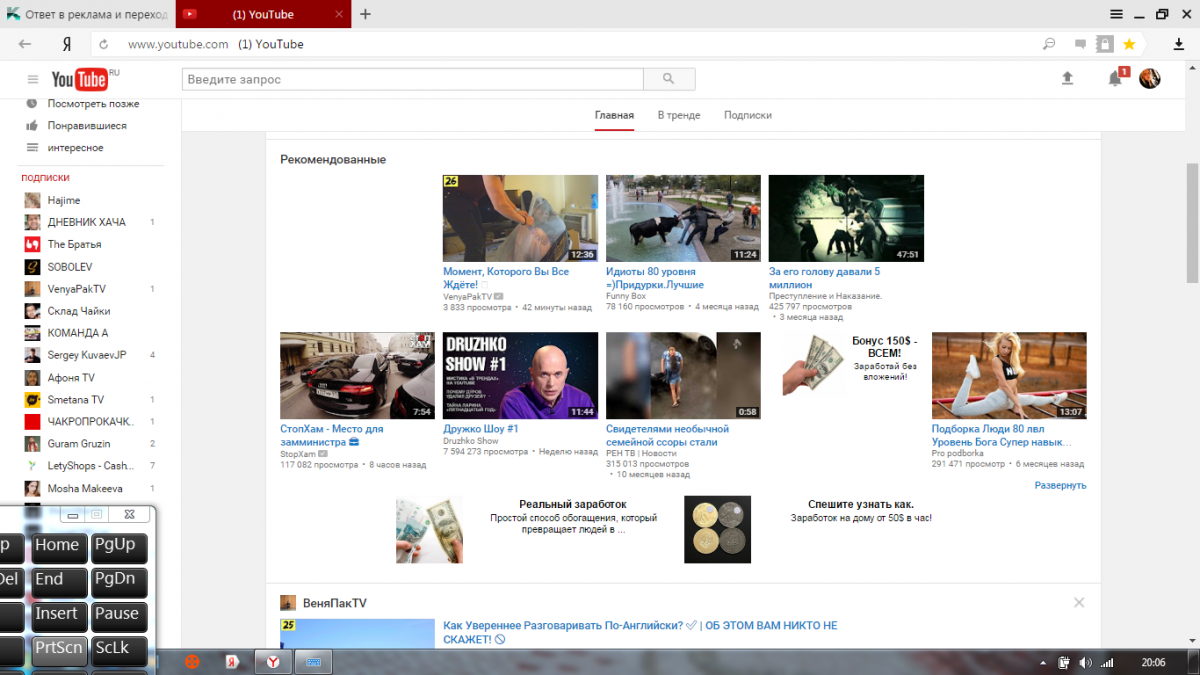
Task: Dismiss the ВеняПакTV section with X
Action: [1079, 602]
